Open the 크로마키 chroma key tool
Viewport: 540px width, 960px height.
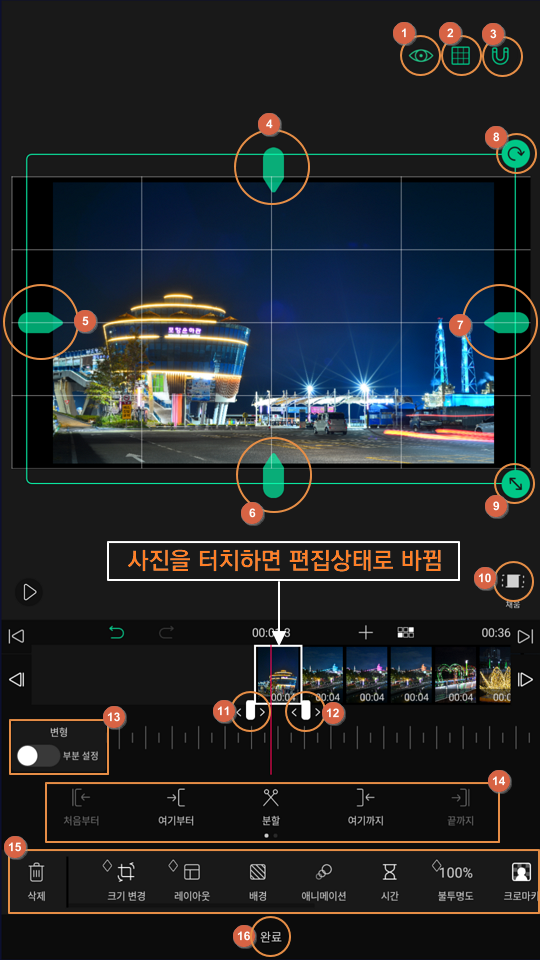(x=520, y=882)
